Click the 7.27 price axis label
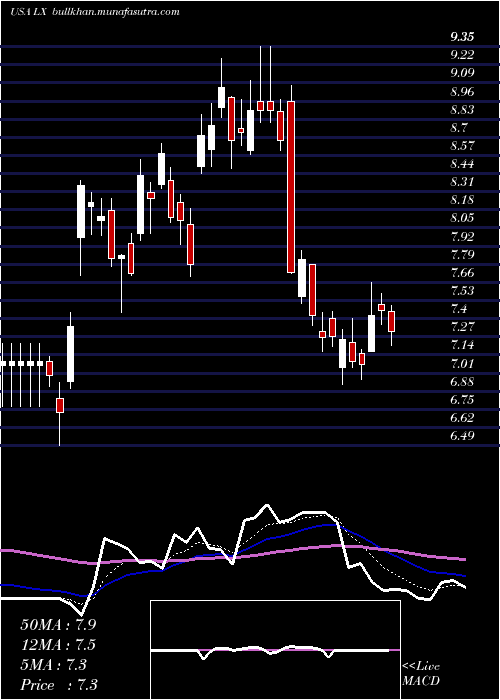The image size is (500, 700). pyautogui.click(x=462, y=327)
